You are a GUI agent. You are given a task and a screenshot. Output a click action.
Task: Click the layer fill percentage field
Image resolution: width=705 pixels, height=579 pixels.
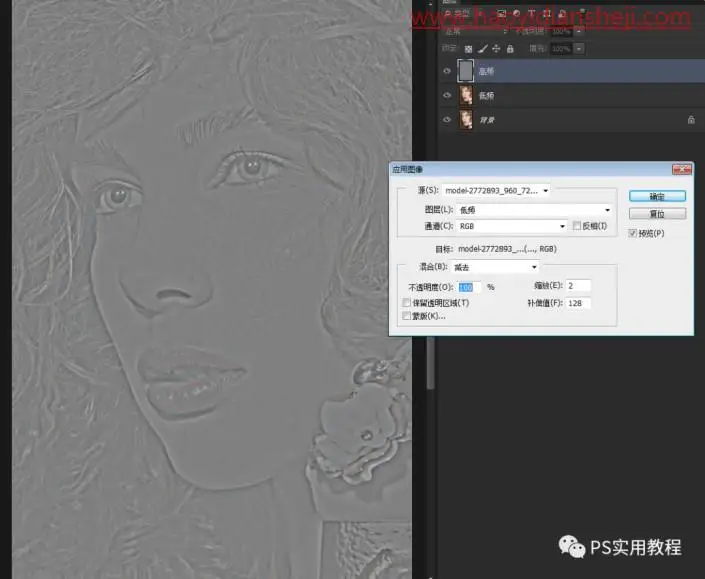pyautogui.click(x=562, y=49)
